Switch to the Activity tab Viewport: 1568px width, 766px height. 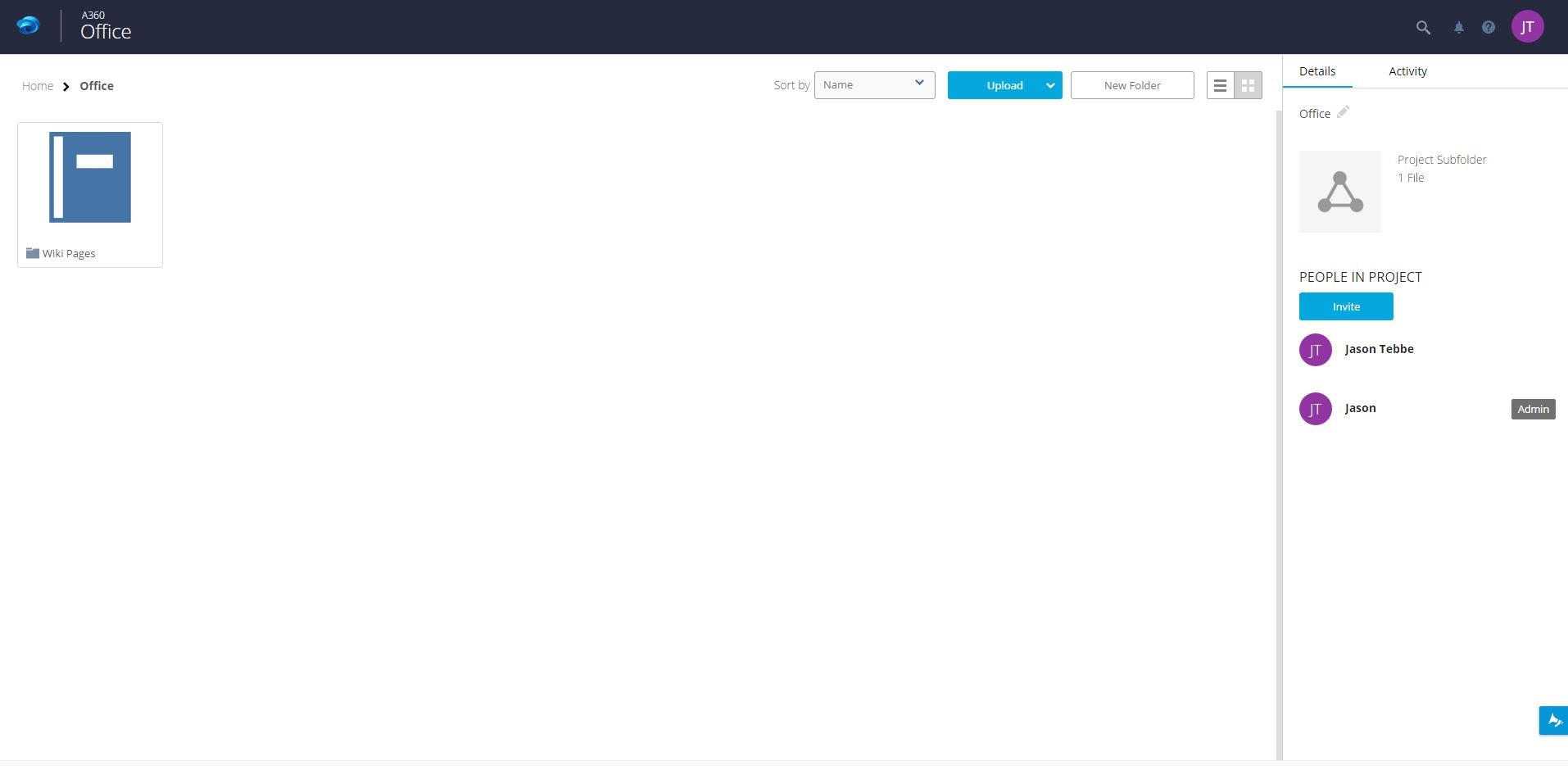1407,71
